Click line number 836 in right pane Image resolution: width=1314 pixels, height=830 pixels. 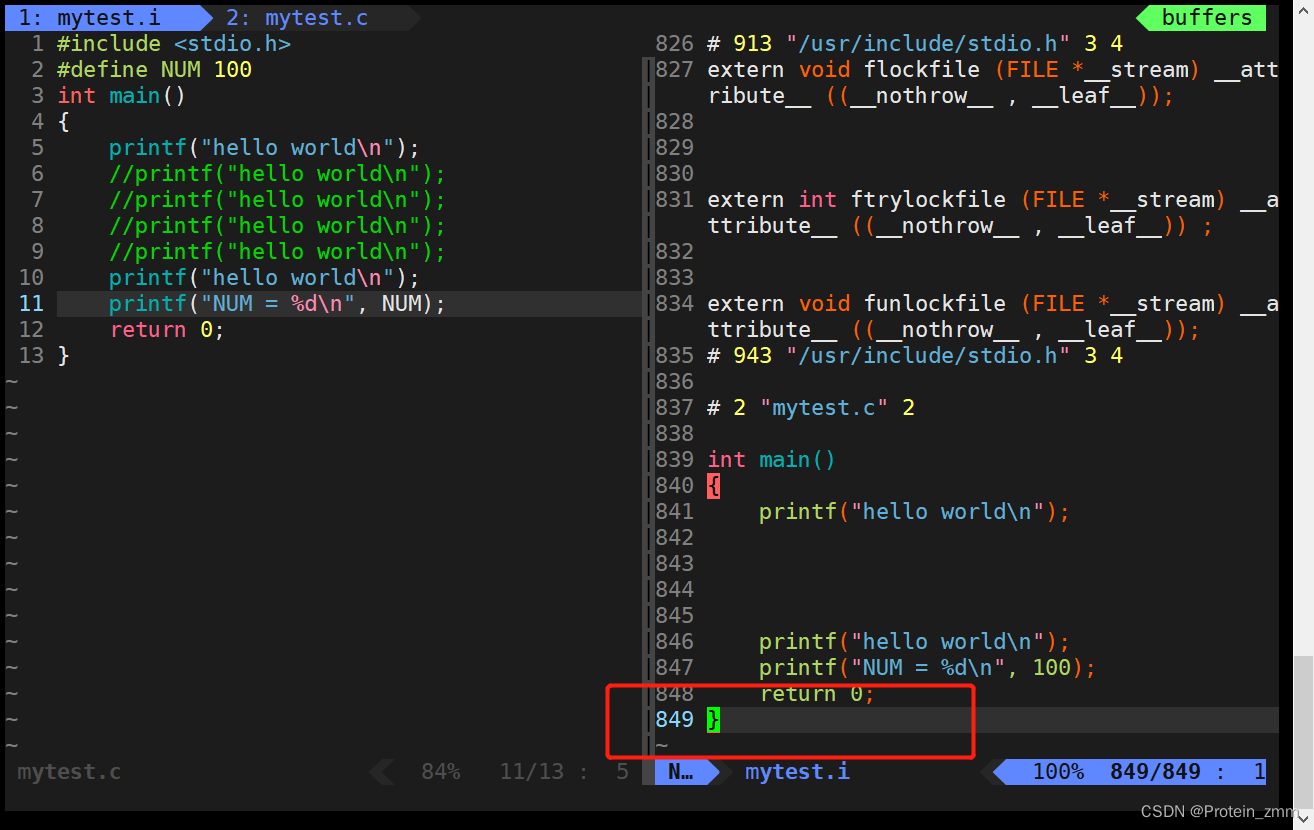click(x=674, y=382)
